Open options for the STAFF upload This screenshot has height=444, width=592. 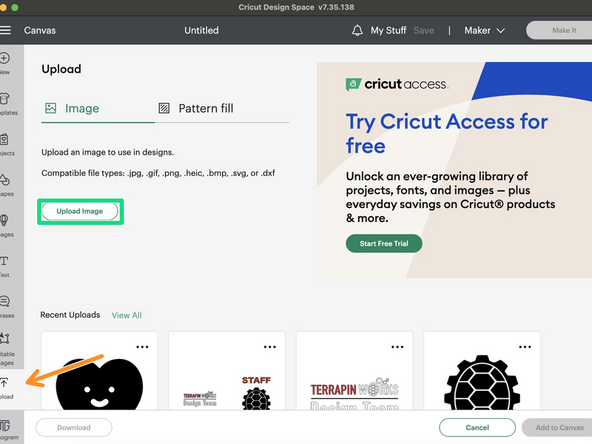point(270,347)
